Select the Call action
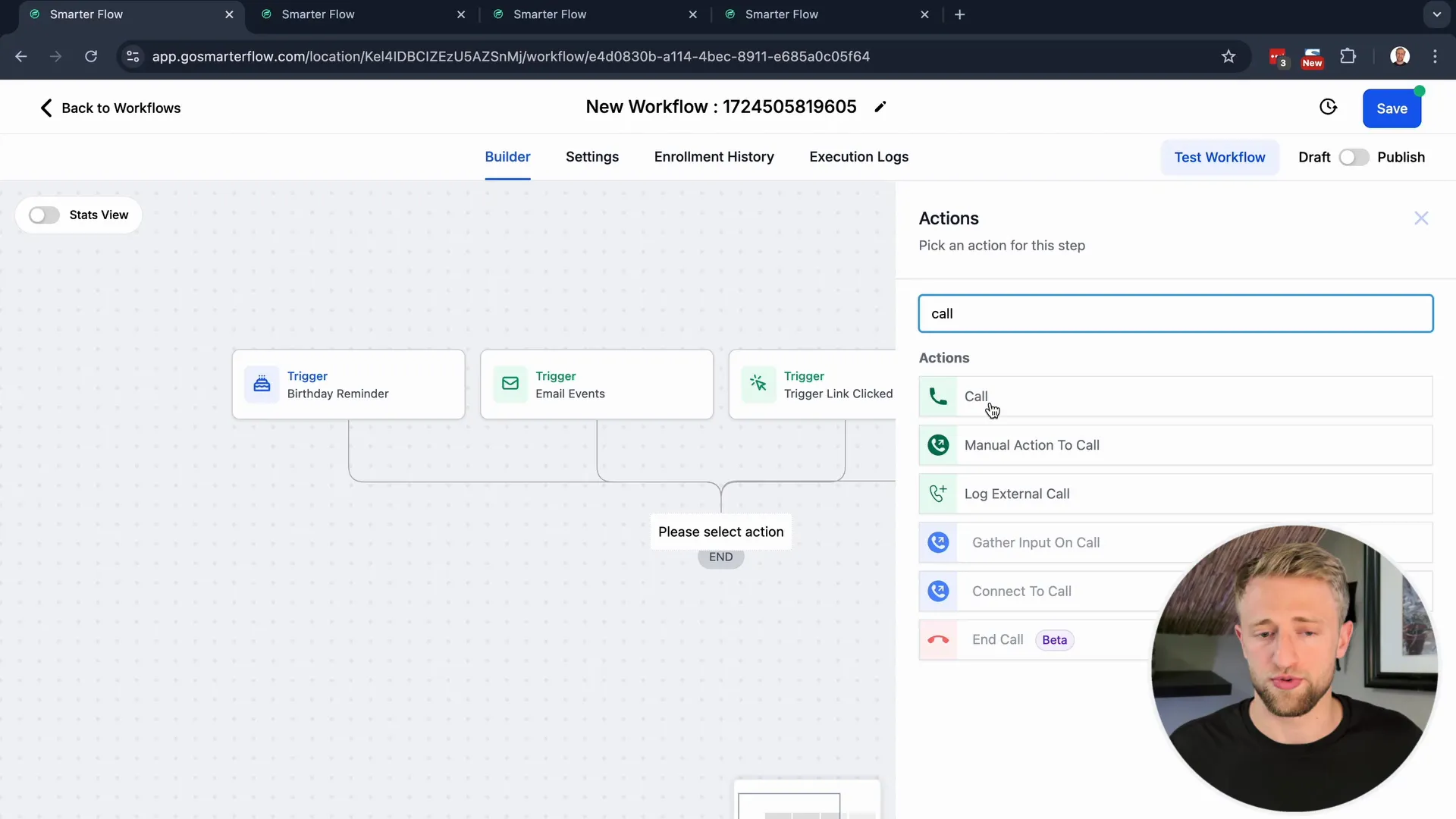 pos(1175,397)
